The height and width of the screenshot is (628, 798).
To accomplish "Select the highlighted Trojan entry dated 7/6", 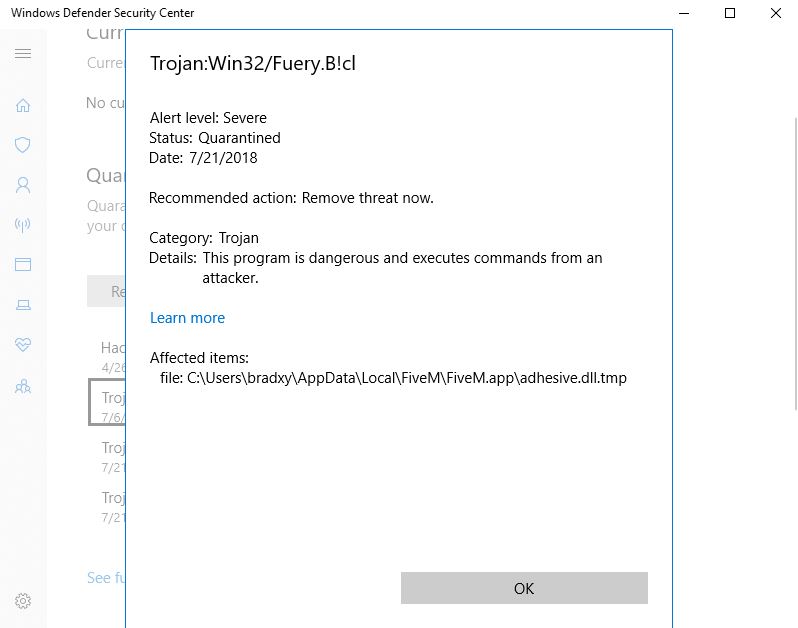I will click(107, 402).
